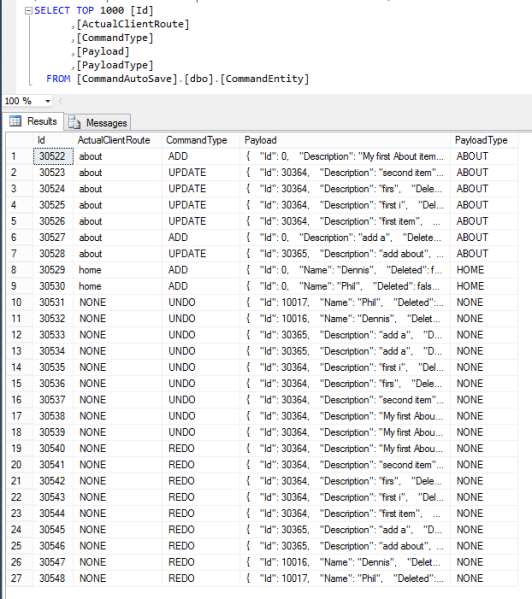Click 'home' route in row 30529
The image size is (532, 599).
click(118, 270)
